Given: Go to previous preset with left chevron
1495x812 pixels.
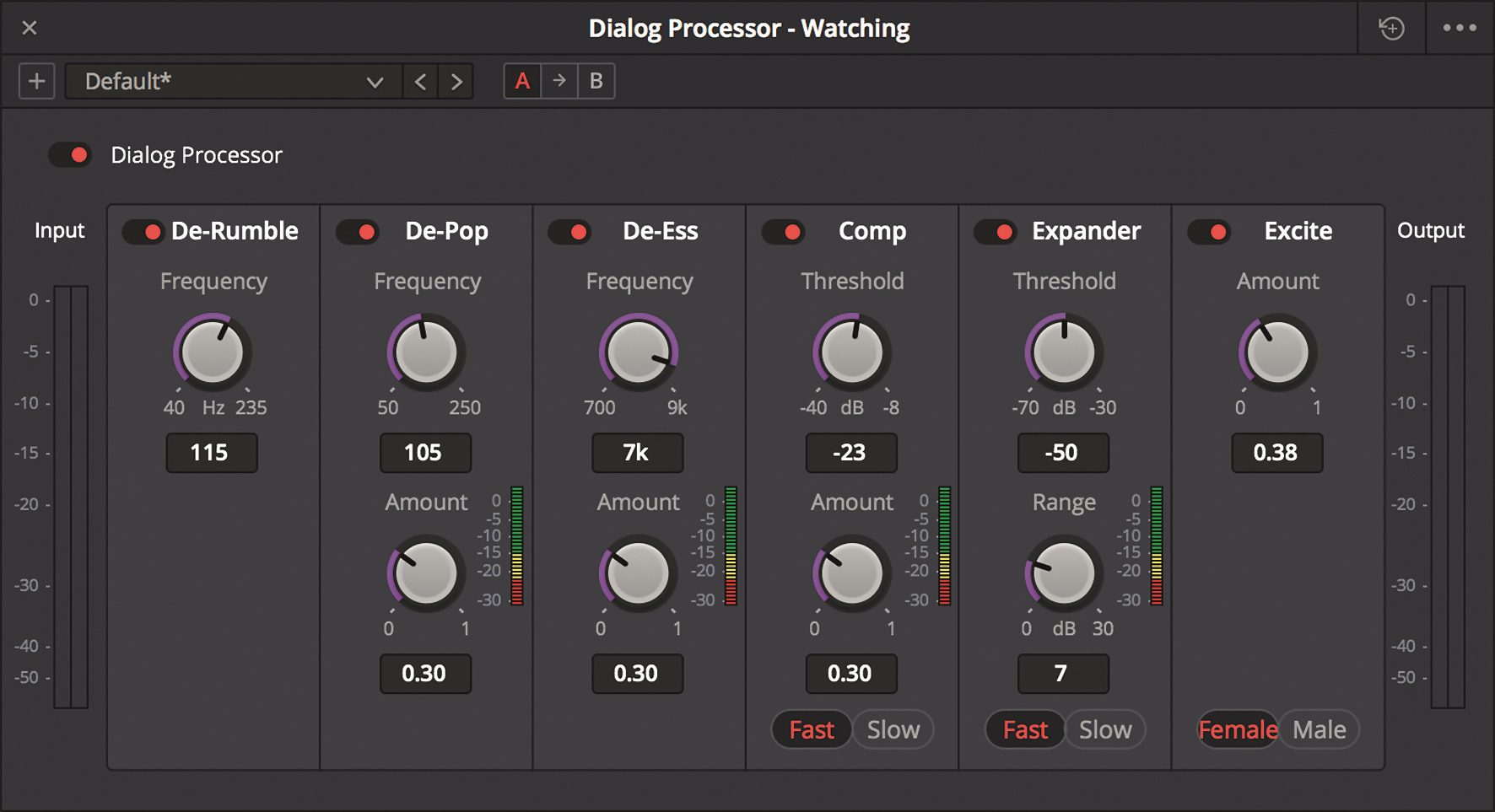Looking at the screenshot, I should tap(420, 81).
